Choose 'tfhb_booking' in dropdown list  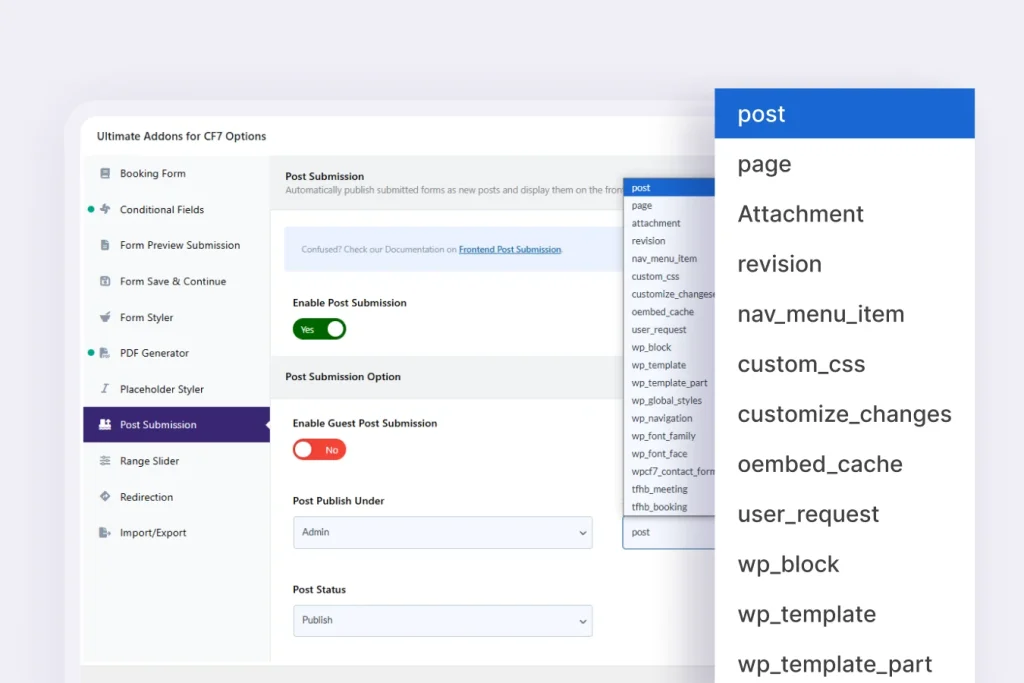[x=669, y=506]
